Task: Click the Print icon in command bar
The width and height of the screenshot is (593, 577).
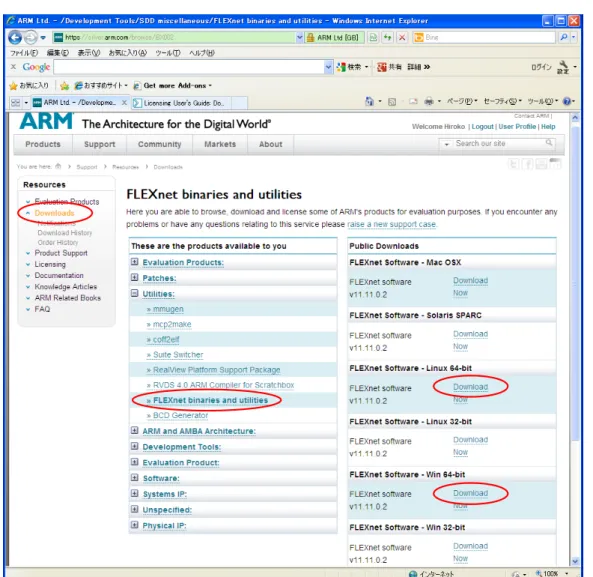Action: coord(428,101)
